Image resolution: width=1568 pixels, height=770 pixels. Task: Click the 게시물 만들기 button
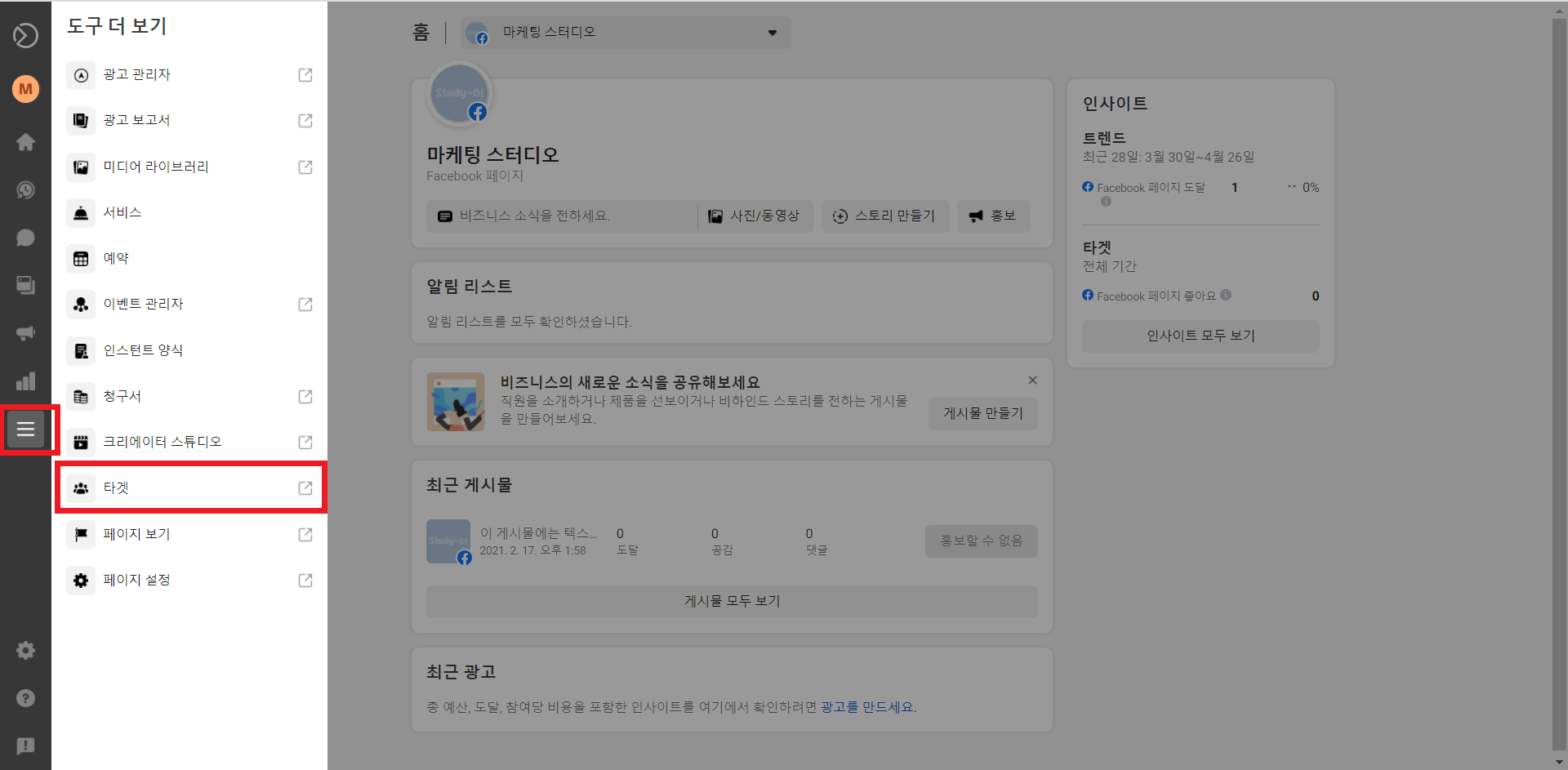click(x=983, y=413)
